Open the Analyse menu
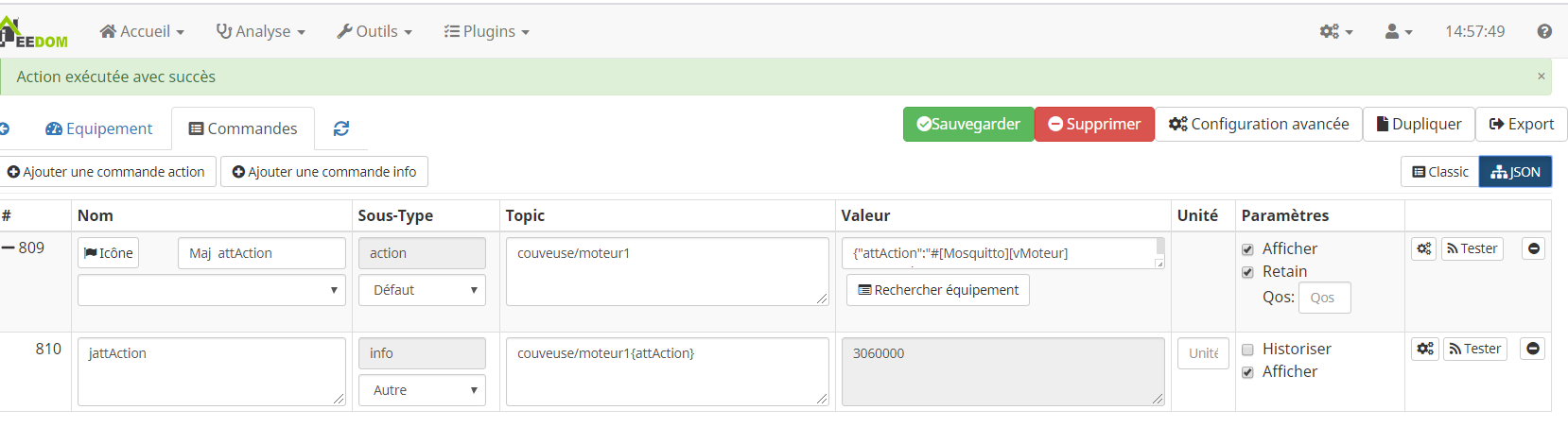 [x=261, y=31]
